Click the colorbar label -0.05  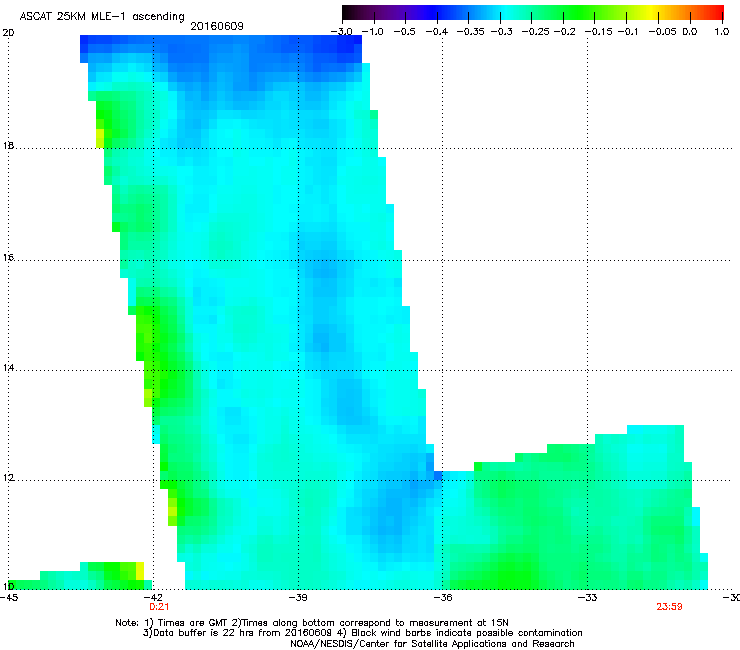pyautogui.click(x=663, y=32)
